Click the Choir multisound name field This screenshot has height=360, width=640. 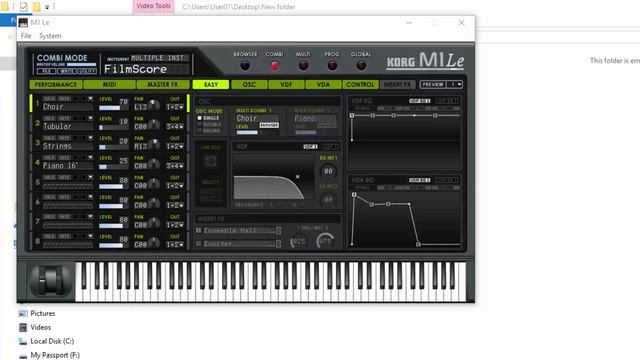[x=257, y=118]
